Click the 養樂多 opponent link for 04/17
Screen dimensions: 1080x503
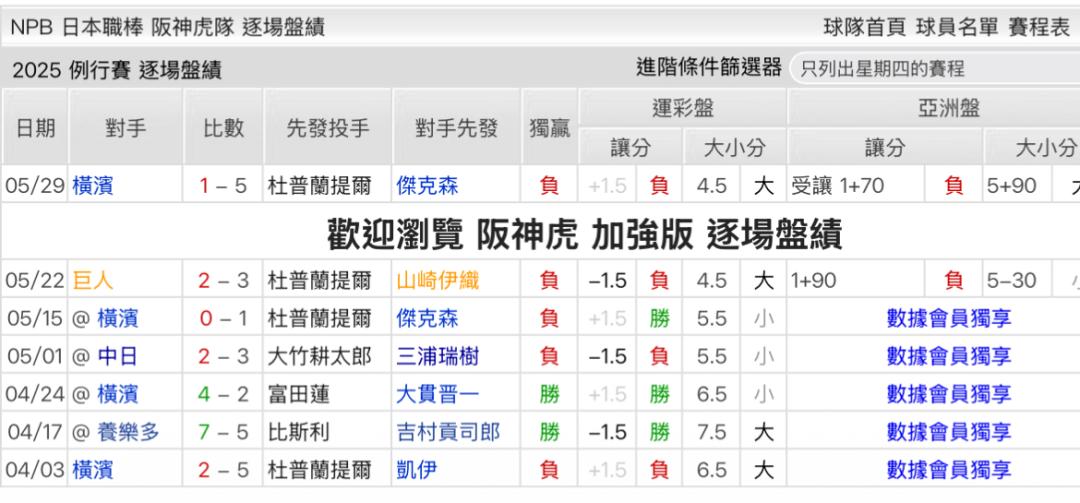coord(128,432)
